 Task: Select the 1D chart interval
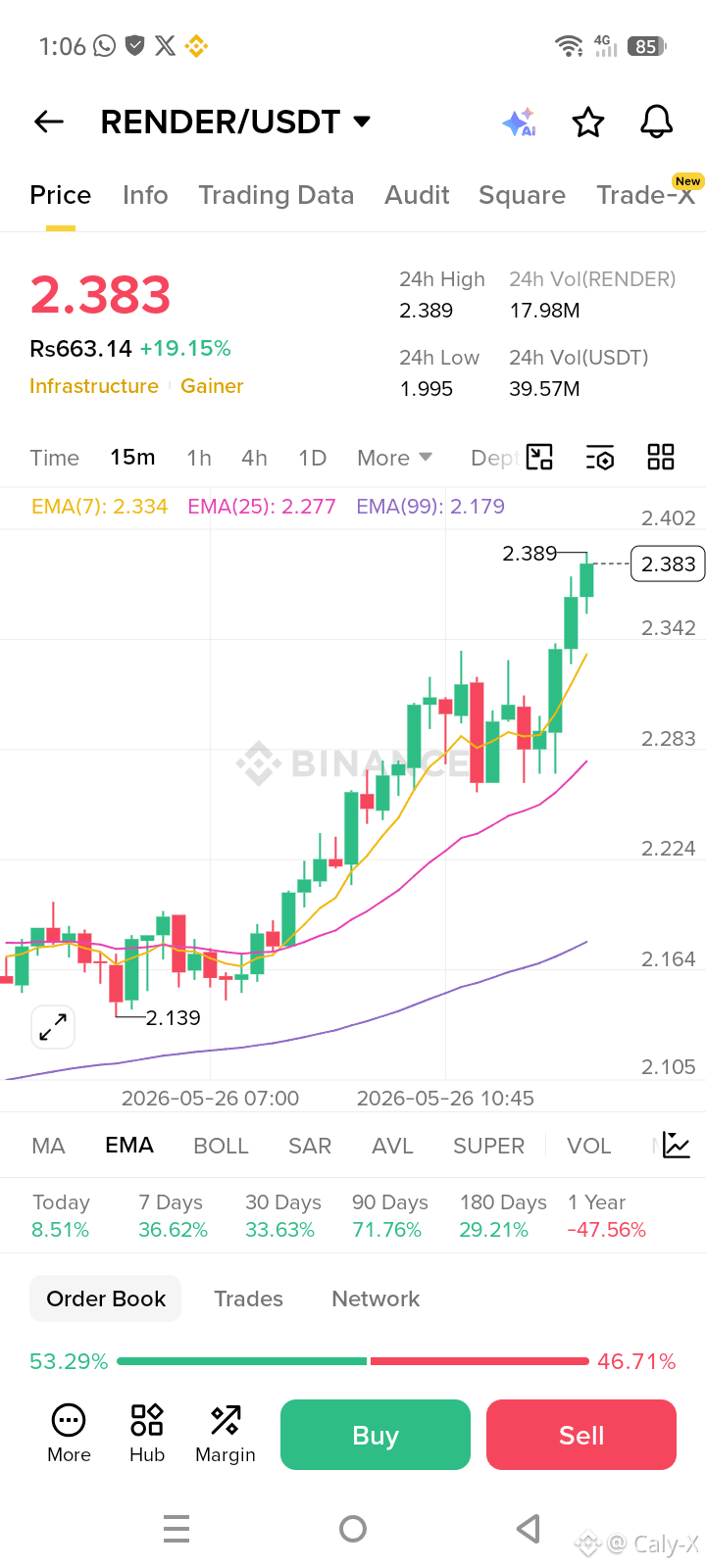tap(312, 458)
